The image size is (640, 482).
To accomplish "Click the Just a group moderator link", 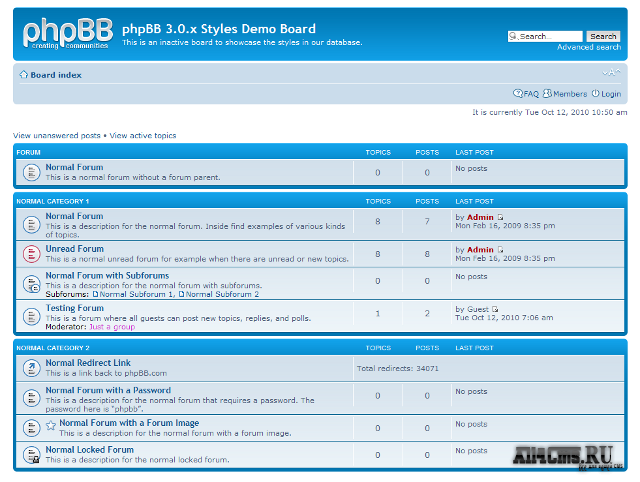I will point(112,327).
